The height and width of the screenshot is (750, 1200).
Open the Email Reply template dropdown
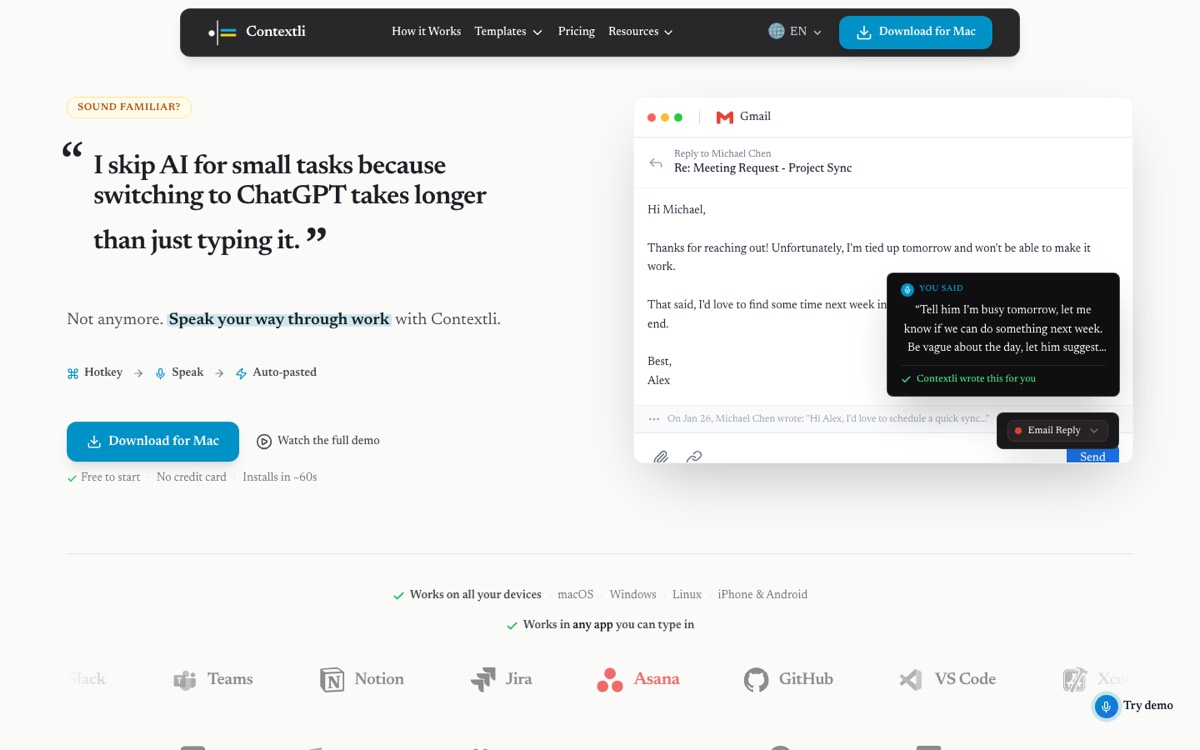coord(1058,431)
